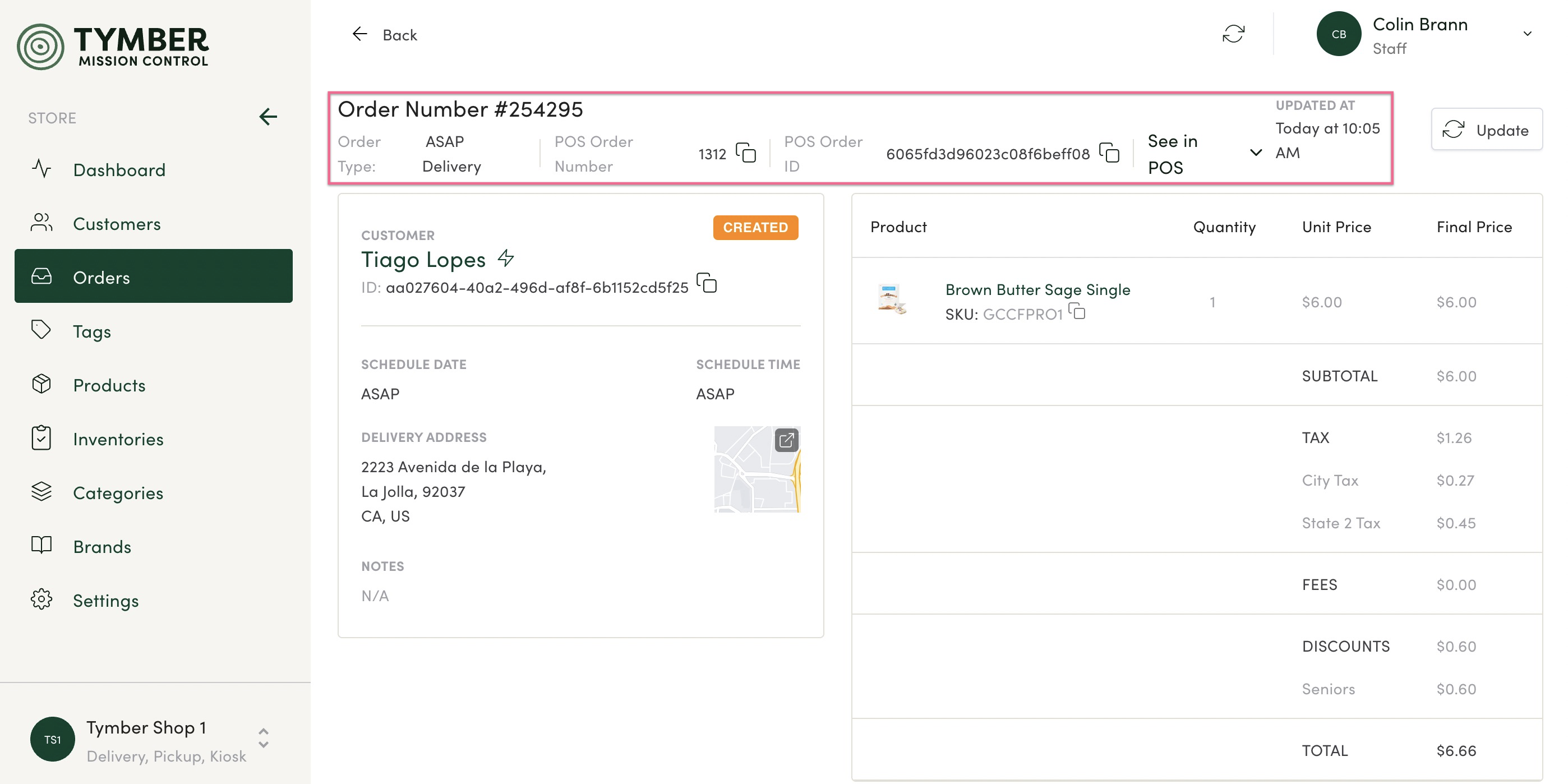Click the TOTAL amount $6.66

pyautogui.click(x=1456, y=750)
